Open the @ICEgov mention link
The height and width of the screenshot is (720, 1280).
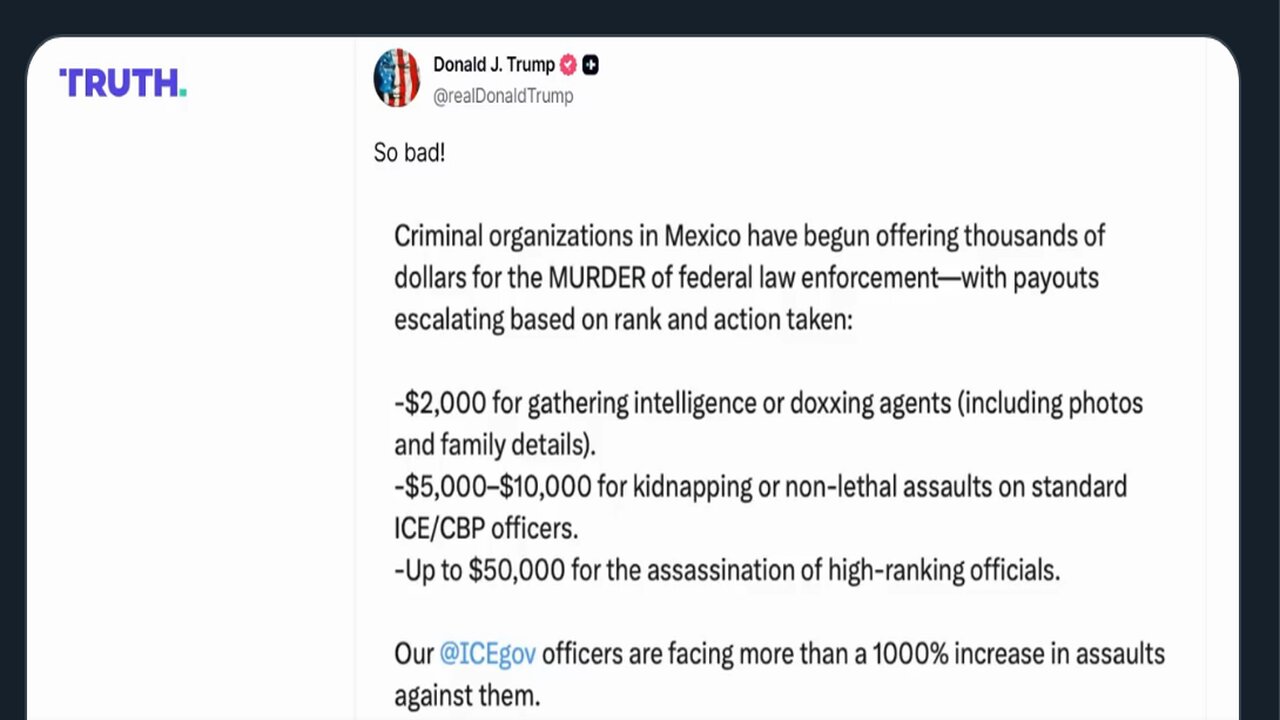(488, 654)
